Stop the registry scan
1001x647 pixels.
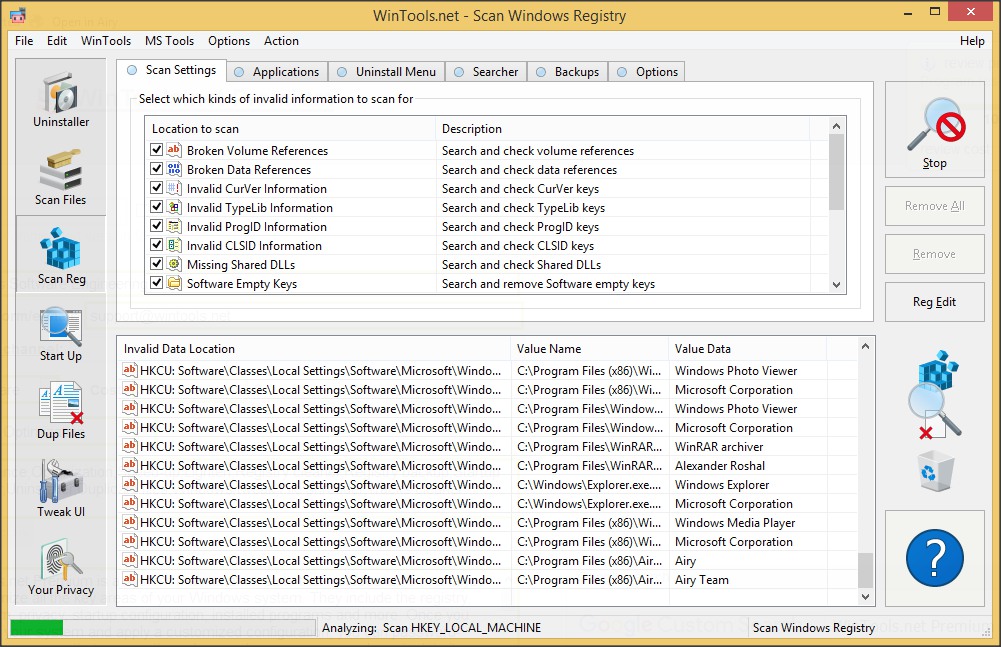point(935,130)
